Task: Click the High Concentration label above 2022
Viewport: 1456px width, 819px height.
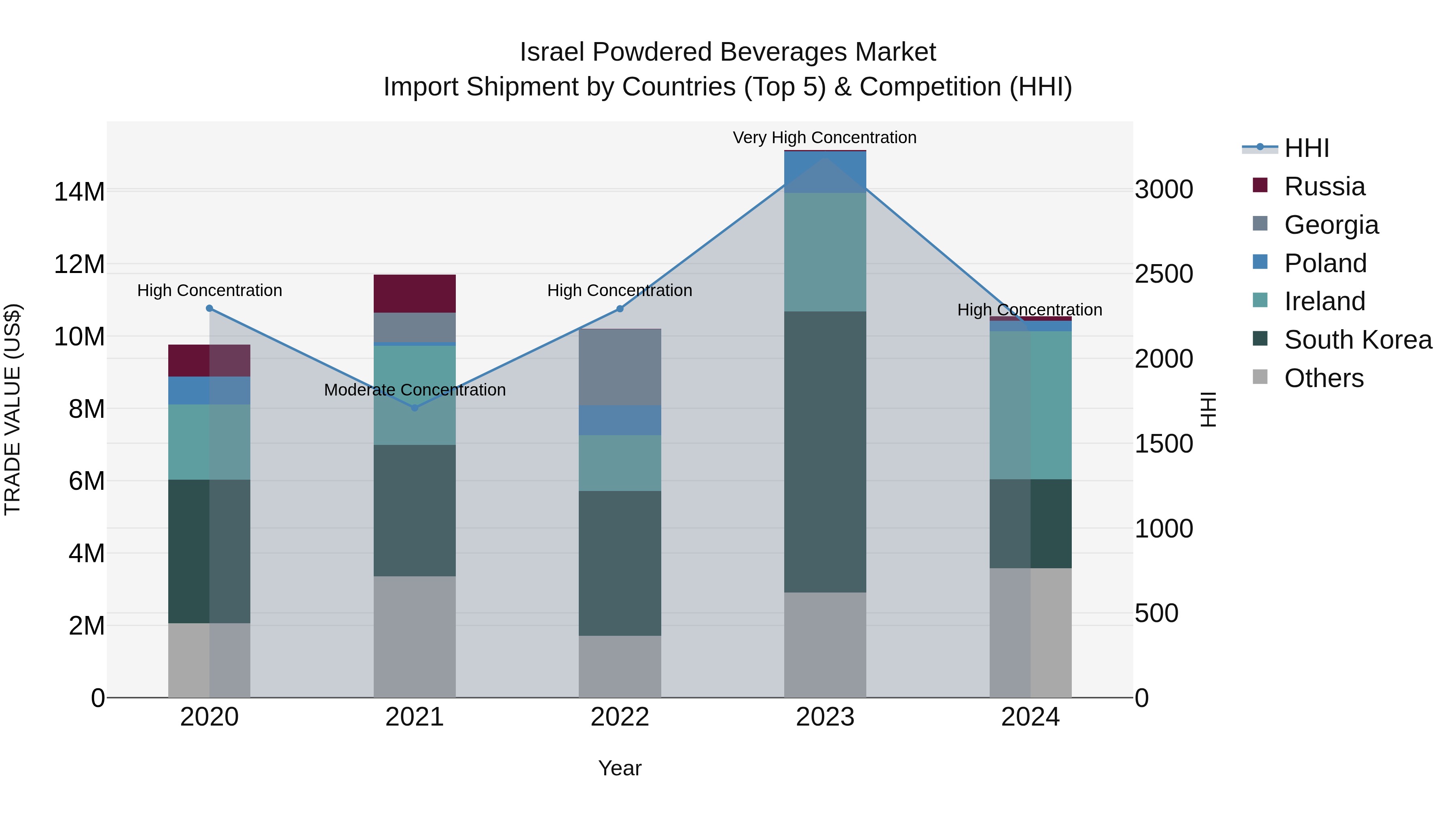Action: click(x=620, y=290)
